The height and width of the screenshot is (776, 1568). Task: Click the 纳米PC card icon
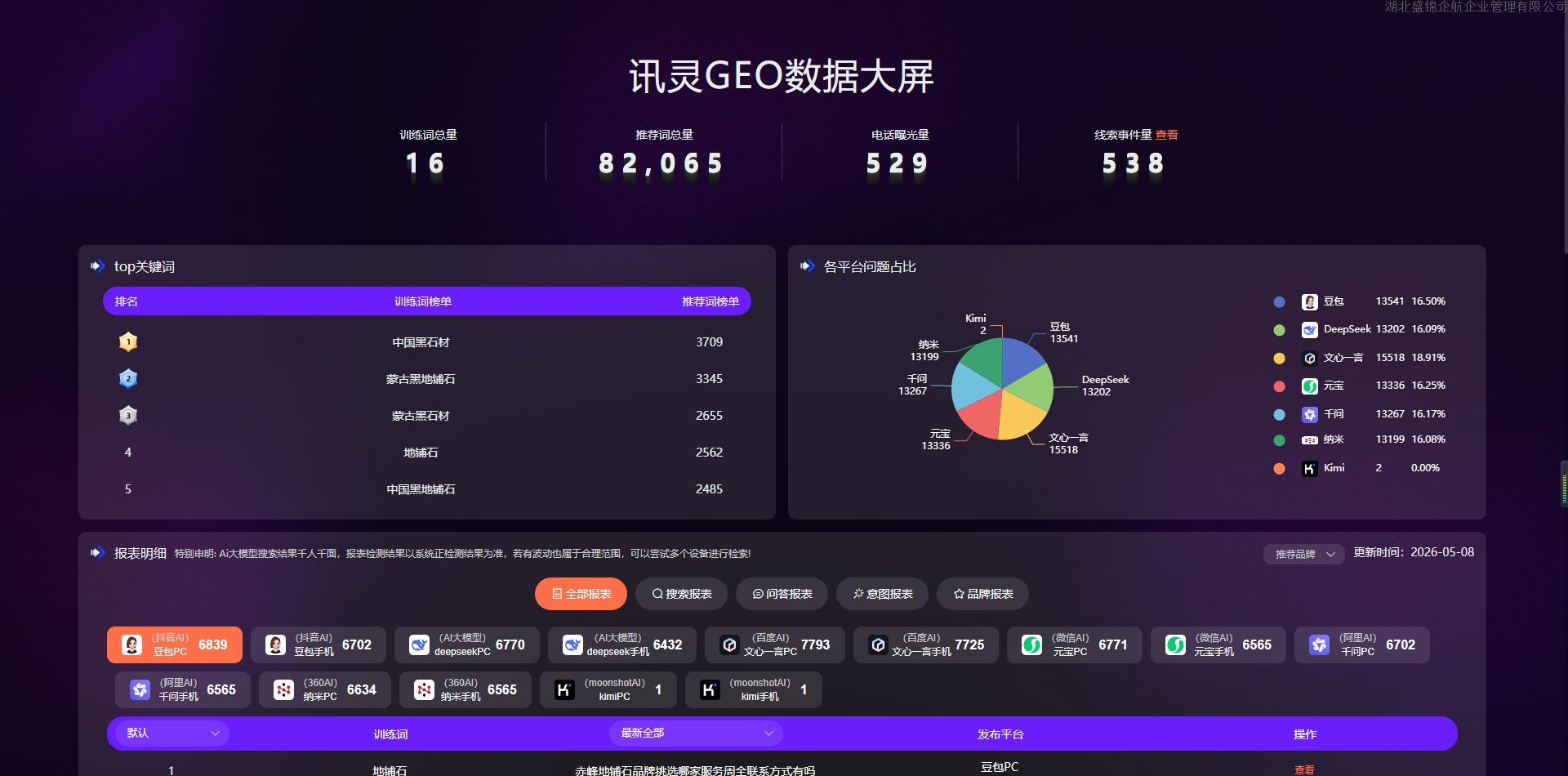coord(284,689)
